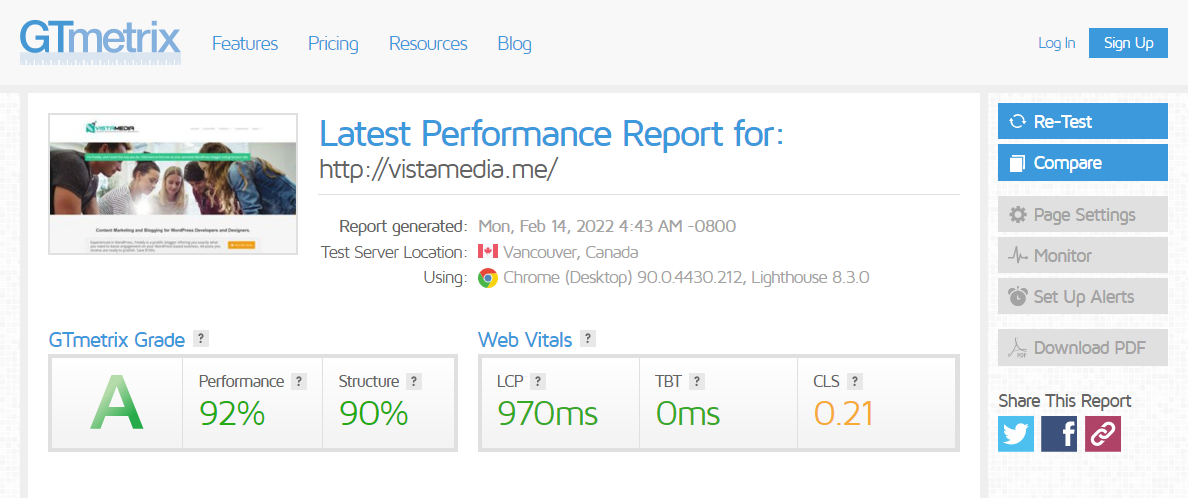
Task: Show help for LCP metric
Action: click(538, 381)
